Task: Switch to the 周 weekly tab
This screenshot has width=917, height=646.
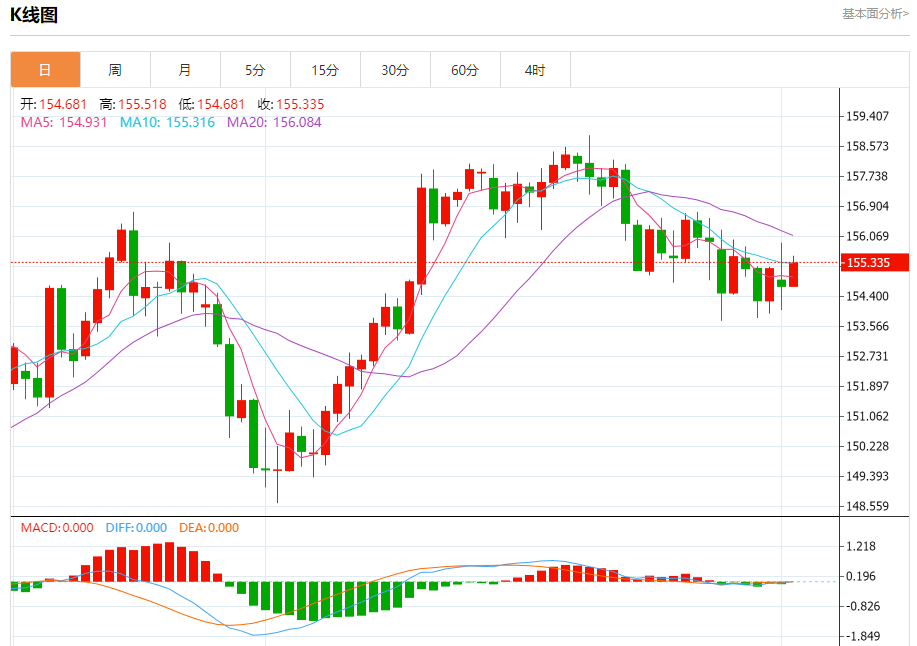Action: point(115,70)
